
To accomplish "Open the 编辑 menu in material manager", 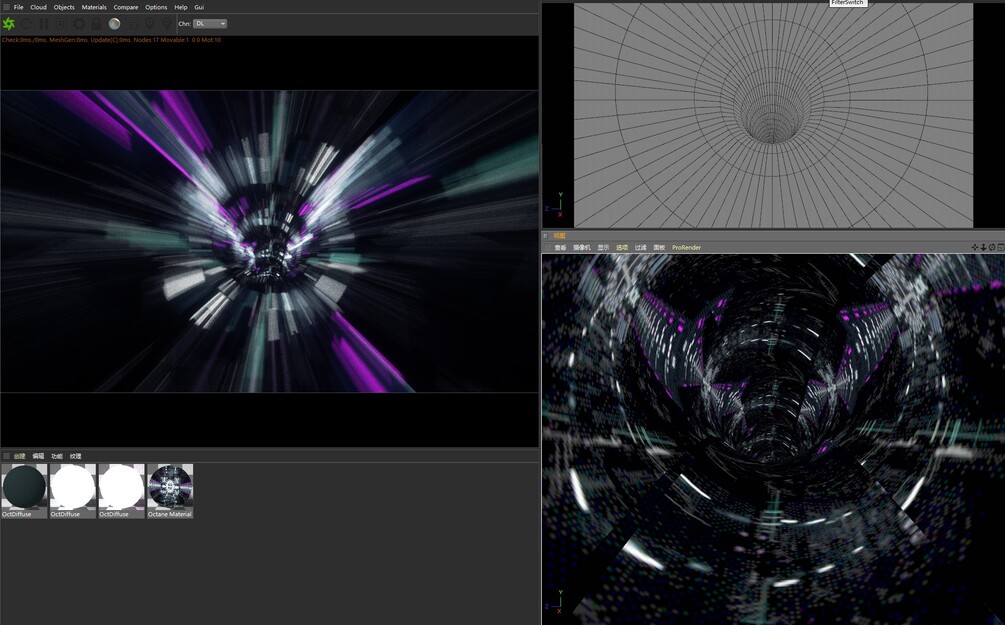I will coord(38,456).
